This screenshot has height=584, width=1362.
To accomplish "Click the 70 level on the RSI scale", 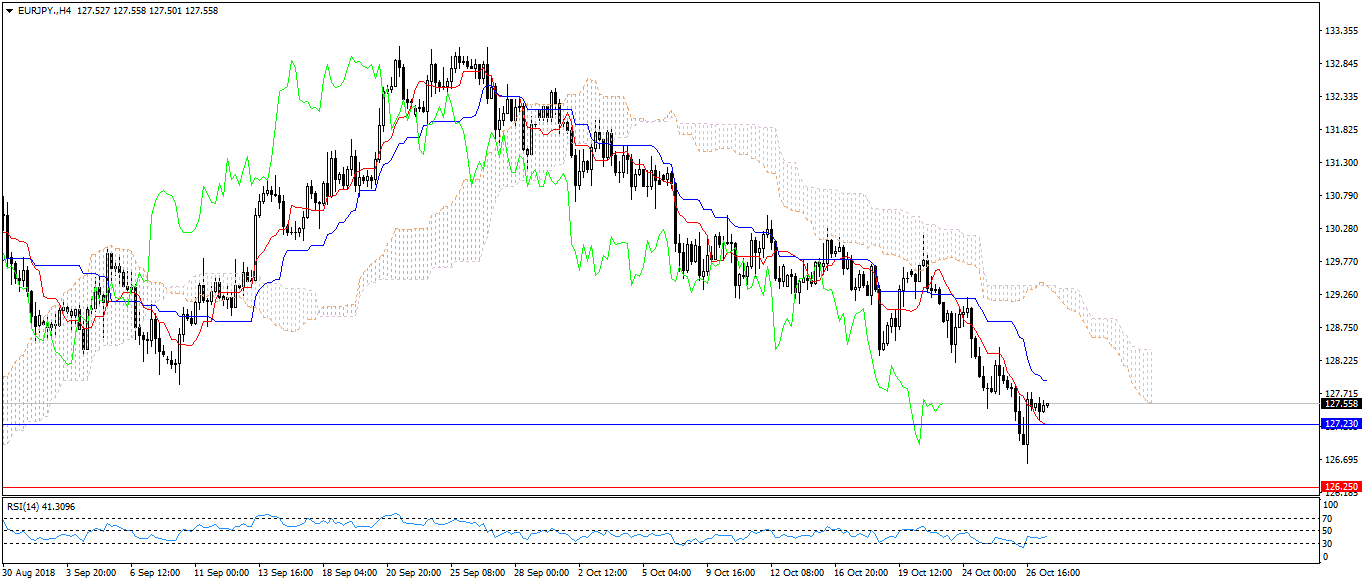I will coord(1327,519).
